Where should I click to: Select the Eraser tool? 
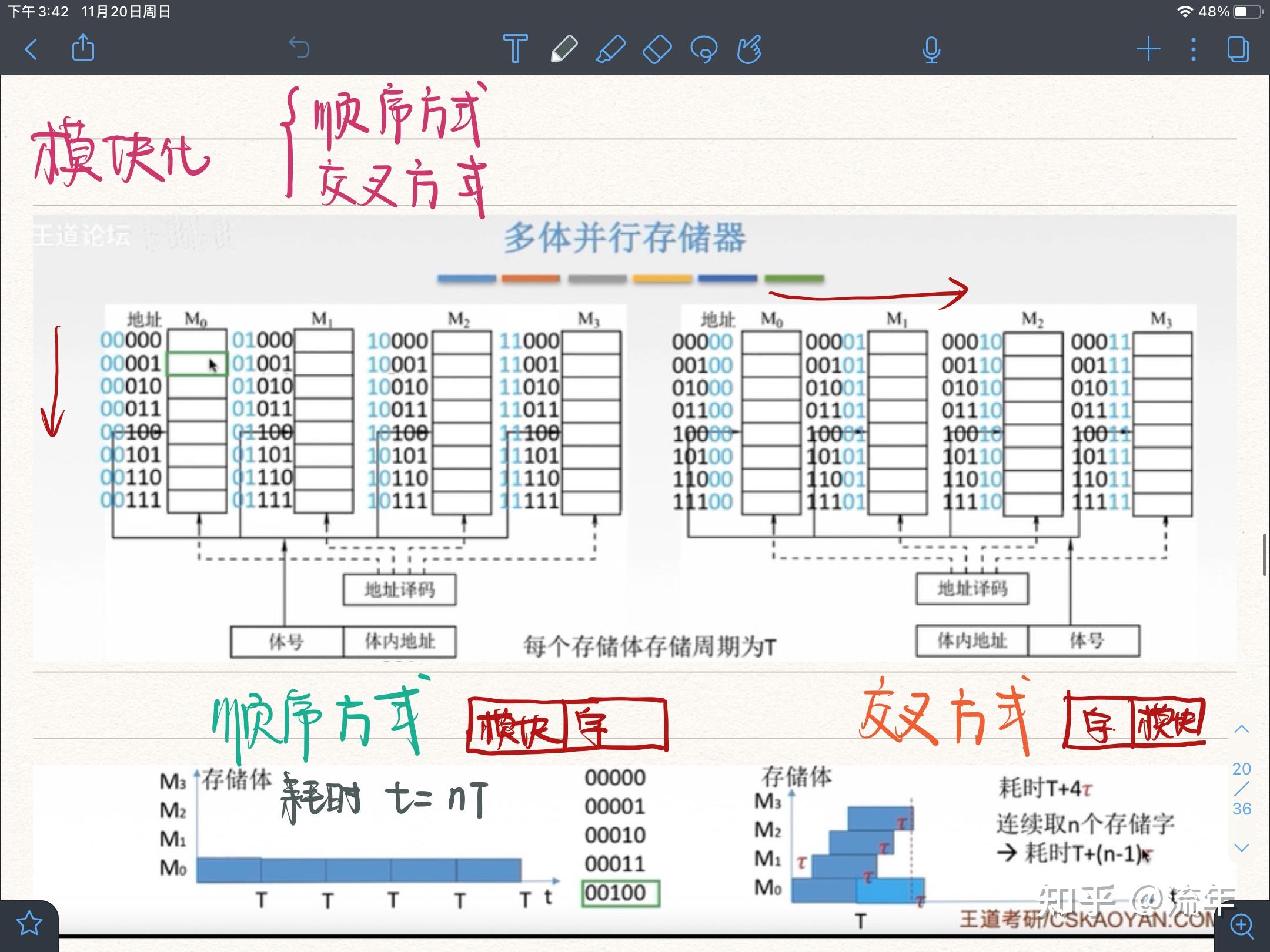[657, 49]
